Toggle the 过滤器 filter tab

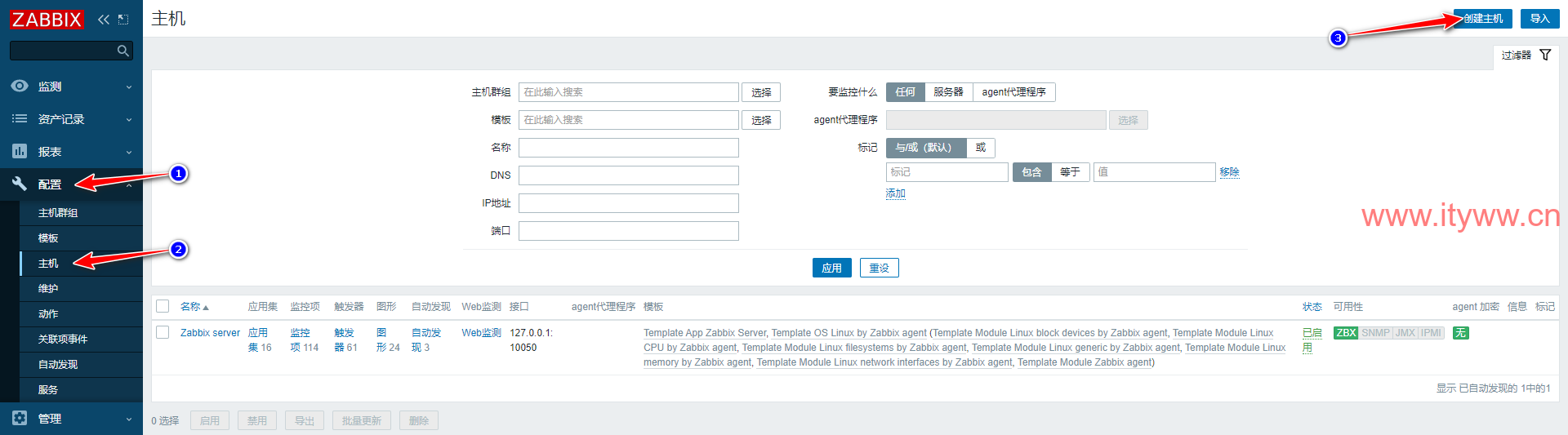pyautogui.click(x=1526, y=55)
